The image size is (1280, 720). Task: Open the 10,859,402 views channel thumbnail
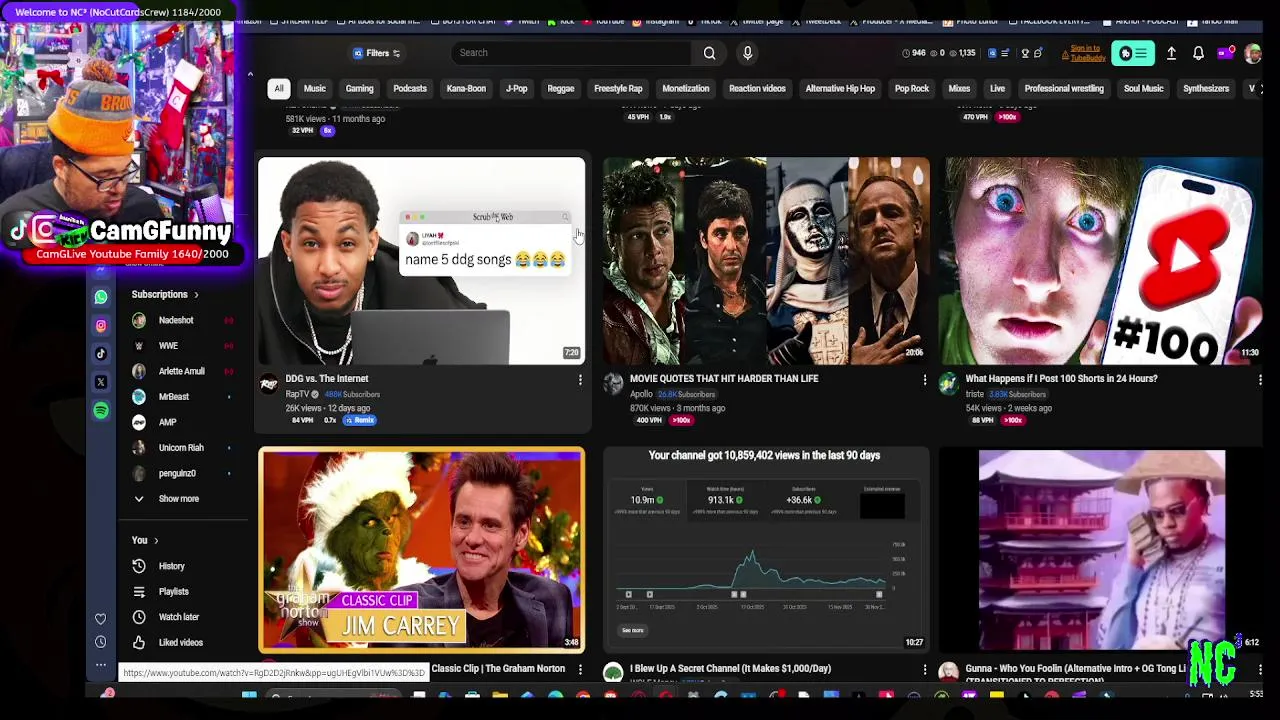766,550
